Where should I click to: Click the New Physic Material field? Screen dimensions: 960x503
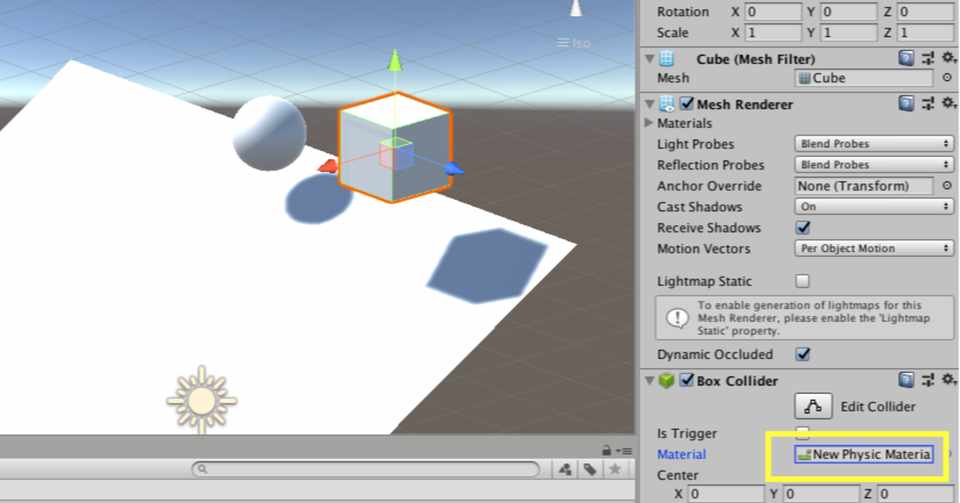click(864, 454)
